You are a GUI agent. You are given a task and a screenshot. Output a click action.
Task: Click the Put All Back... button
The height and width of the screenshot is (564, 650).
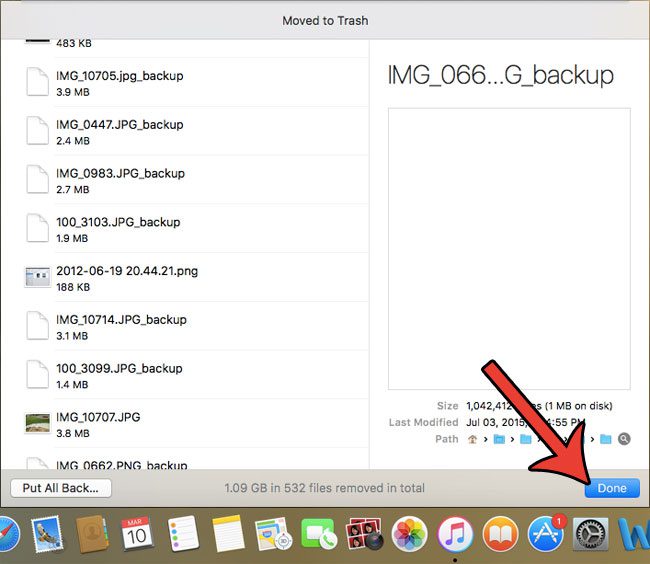pyautogui.click(x=61, y=488)
